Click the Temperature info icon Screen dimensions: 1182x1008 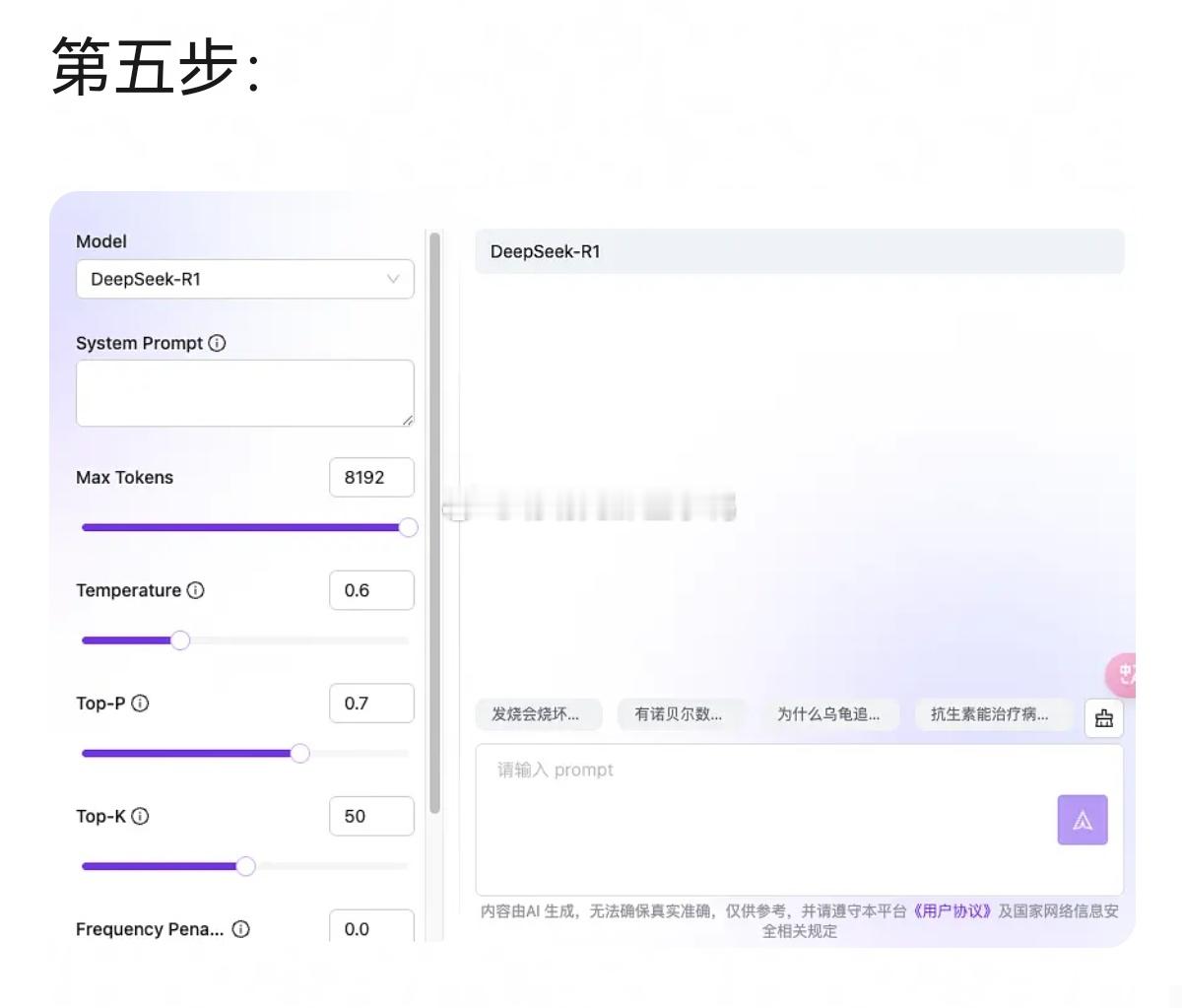click(195, 590)
